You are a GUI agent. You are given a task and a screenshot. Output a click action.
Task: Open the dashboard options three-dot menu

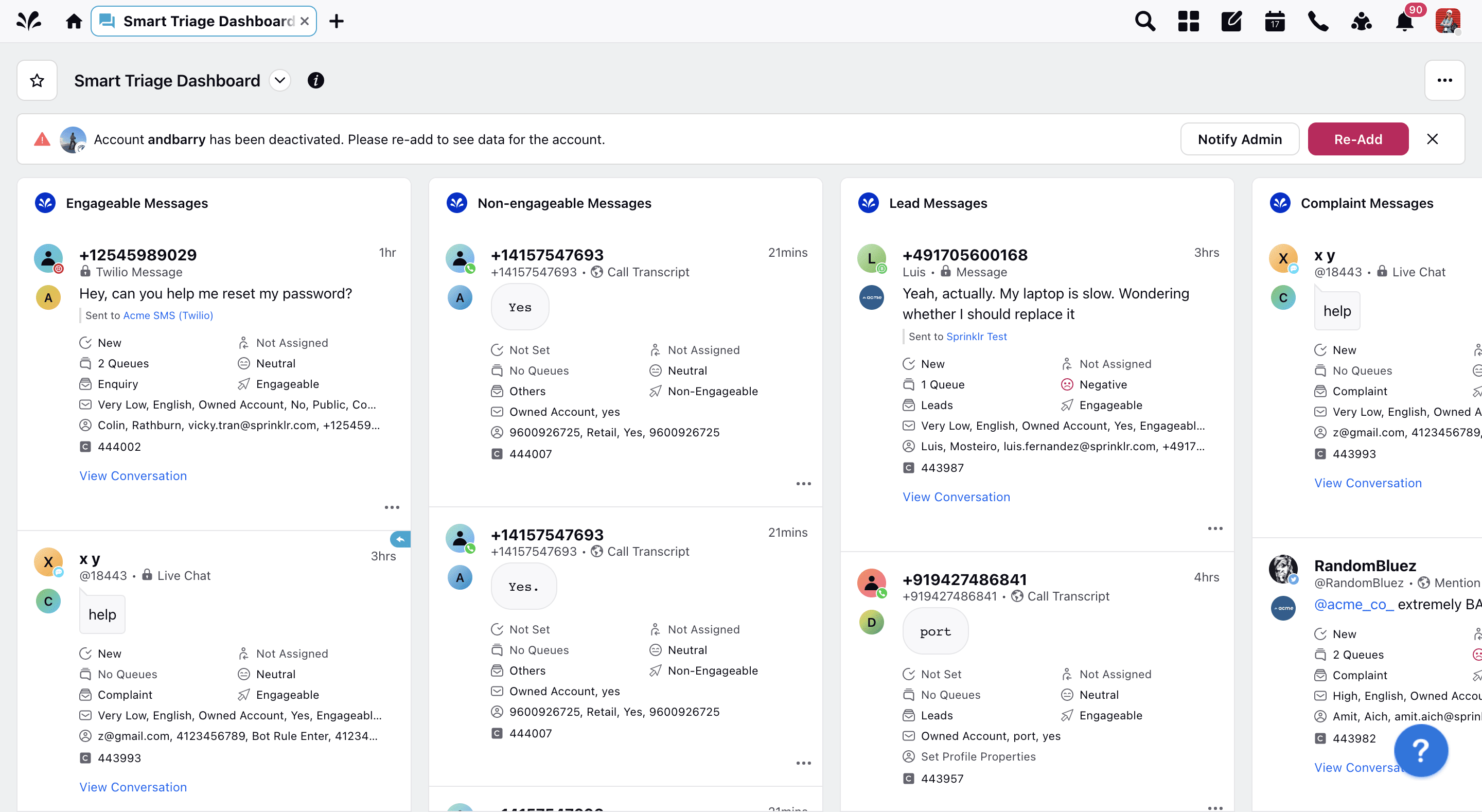tap(1444, 80)
